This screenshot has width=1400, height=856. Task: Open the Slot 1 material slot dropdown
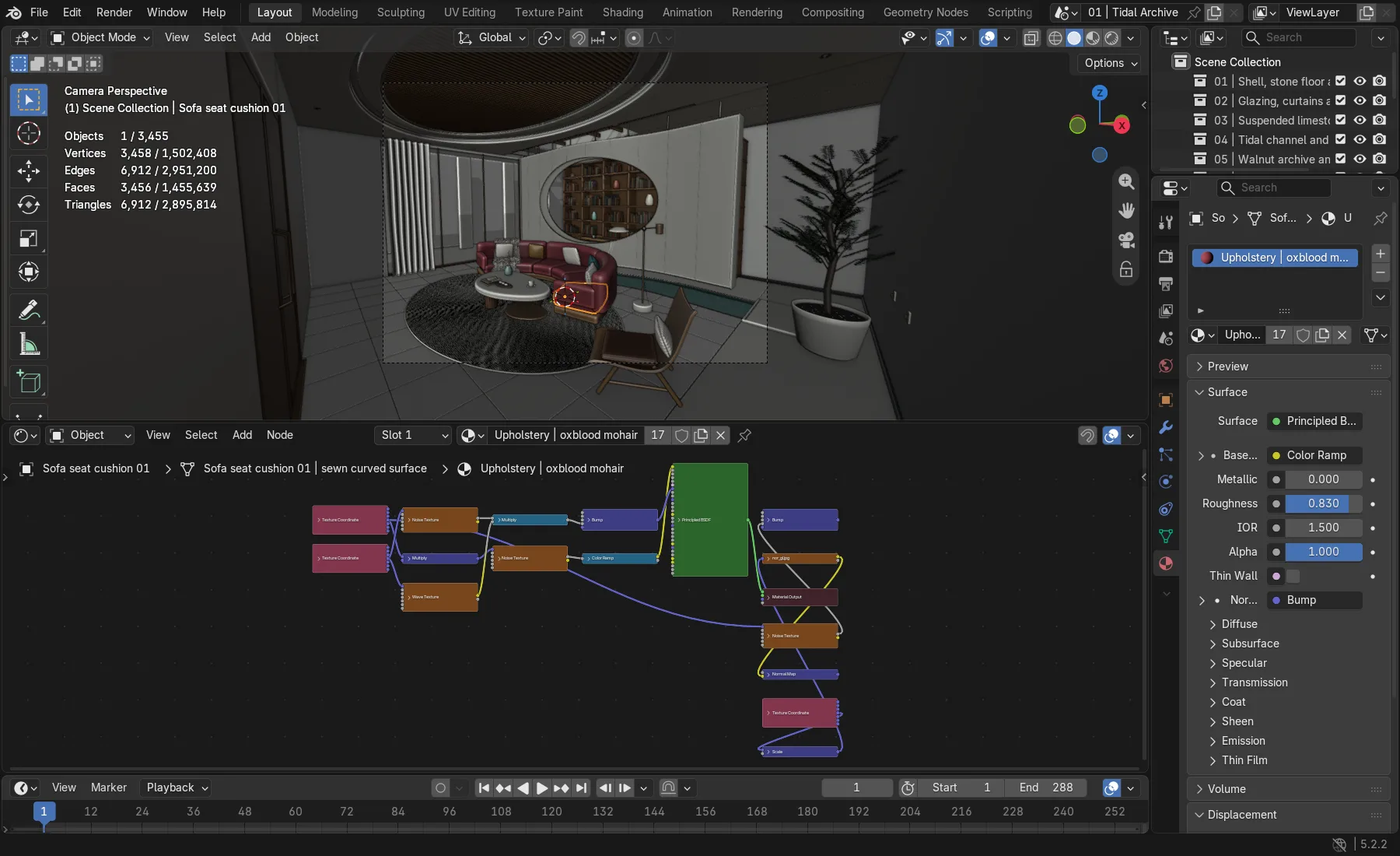tap(414, 435)
